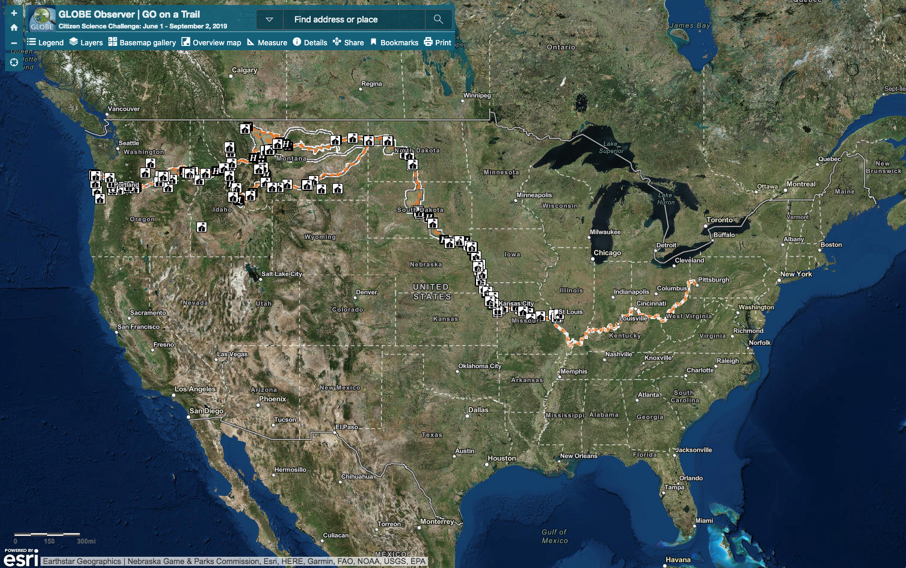The width and height of the screenshot is (906, 568).
Task: Open the Legend panel
Action: pyautogui.click(x=45, y=42)
